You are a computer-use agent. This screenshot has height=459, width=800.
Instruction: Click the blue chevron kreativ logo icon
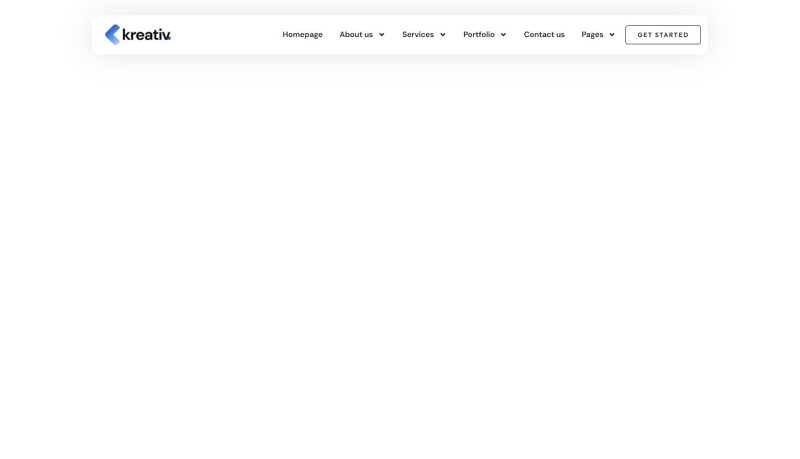112,34
